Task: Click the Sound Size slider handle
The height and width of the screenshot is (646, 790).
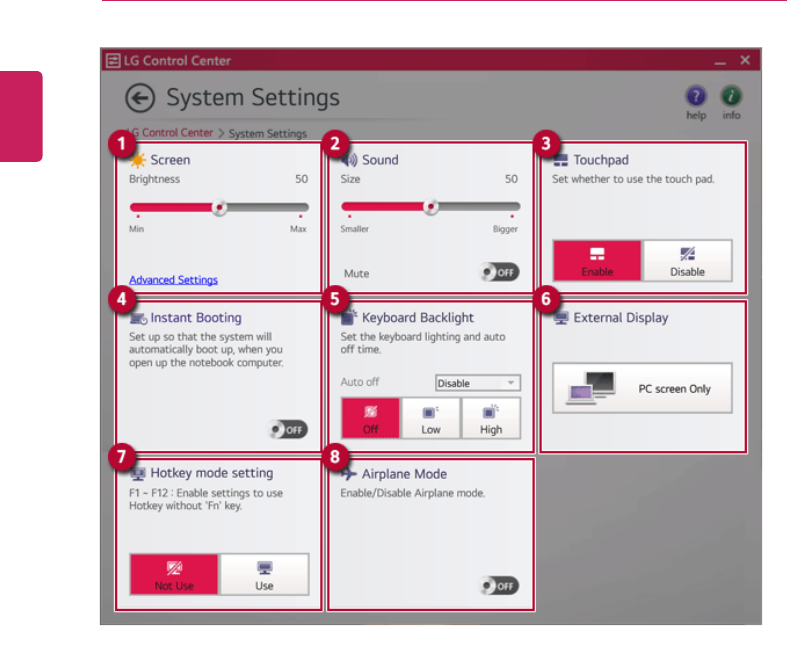Action: tap(431, 207)
